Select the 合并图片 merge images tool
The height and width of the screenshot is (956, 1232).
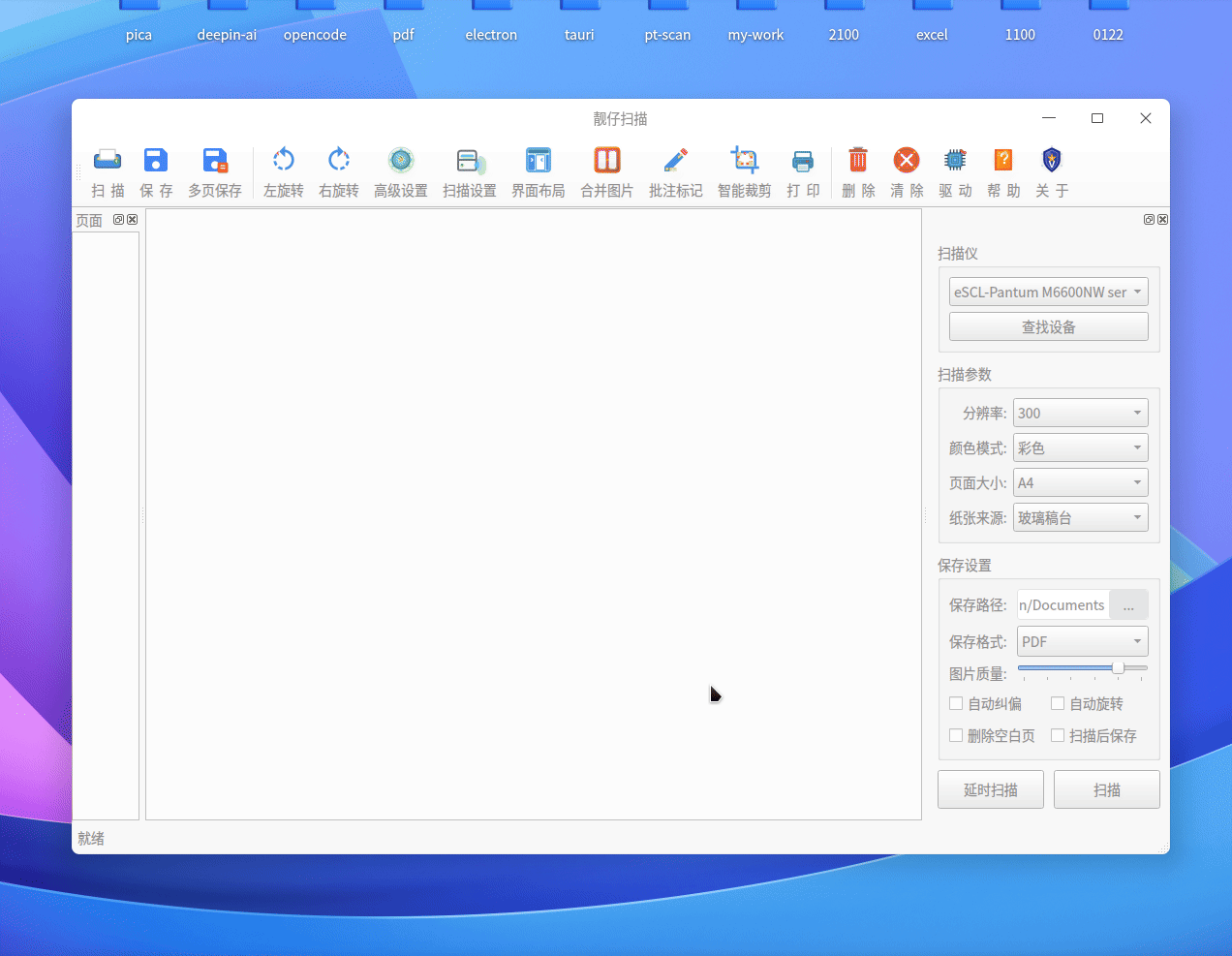(607, 161)
